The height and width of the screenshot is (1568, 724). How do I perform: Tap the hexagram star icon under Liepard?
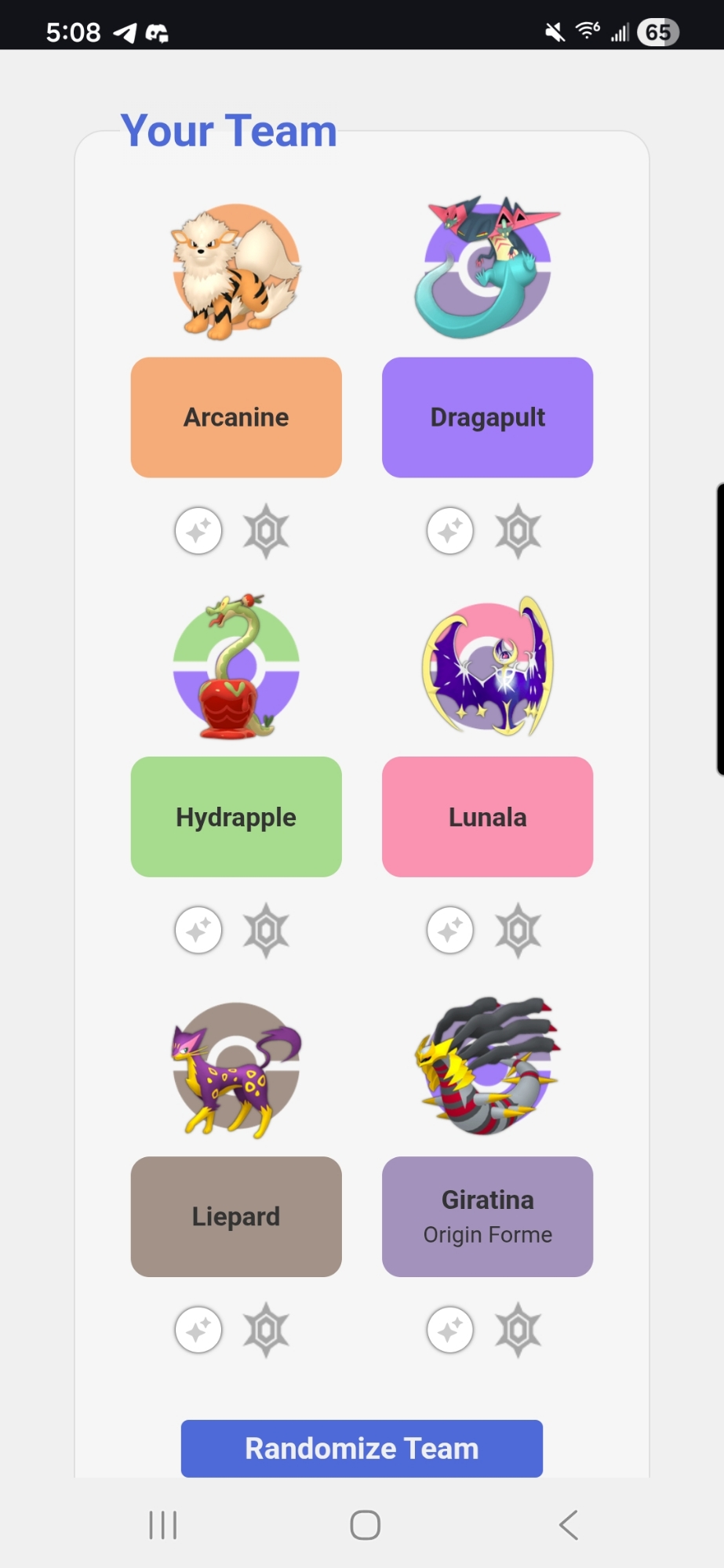pyautogui.click(x=267, y=1330)
